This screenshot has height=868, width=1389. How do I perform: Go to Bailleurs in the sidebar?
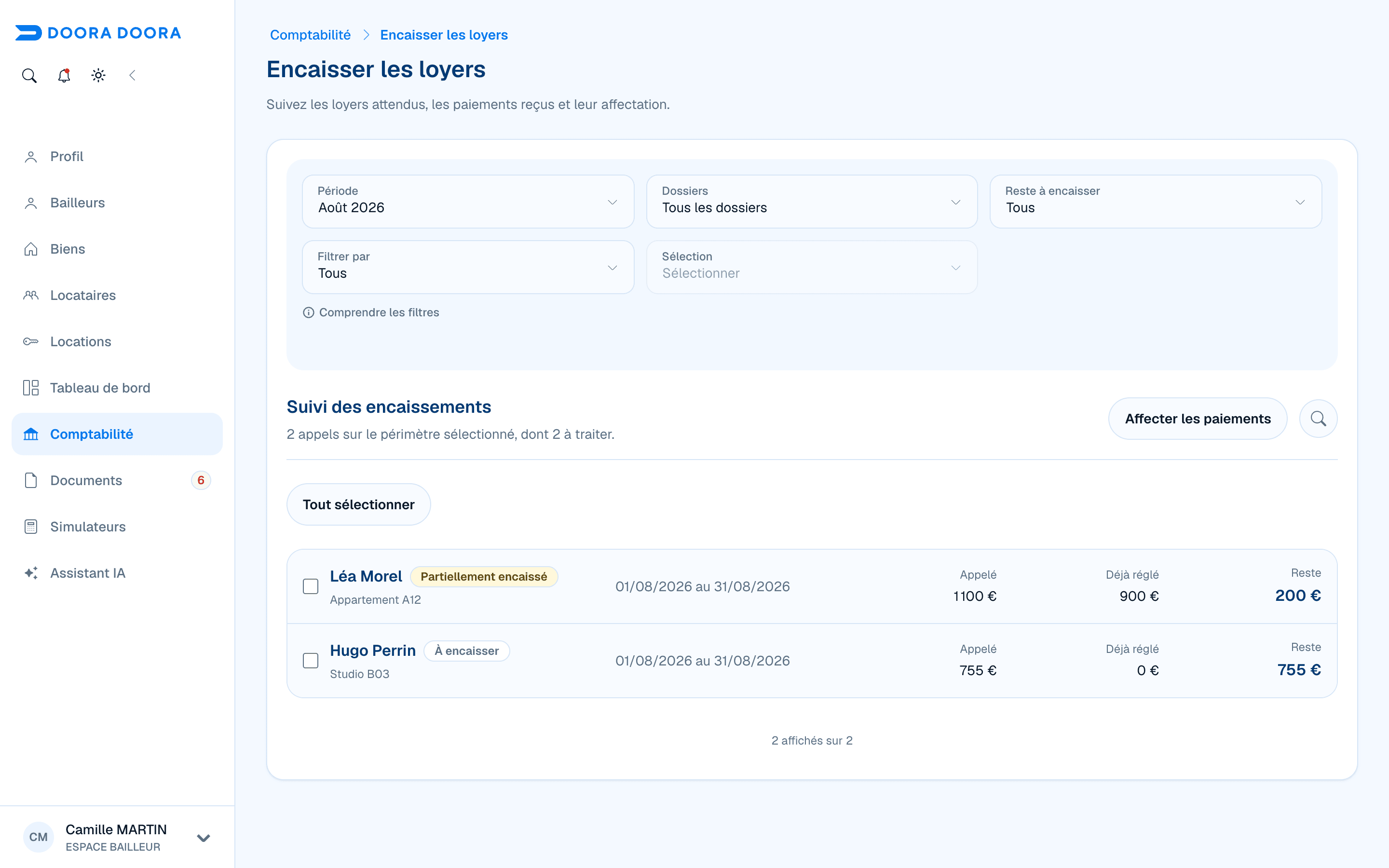pos(117,203)
